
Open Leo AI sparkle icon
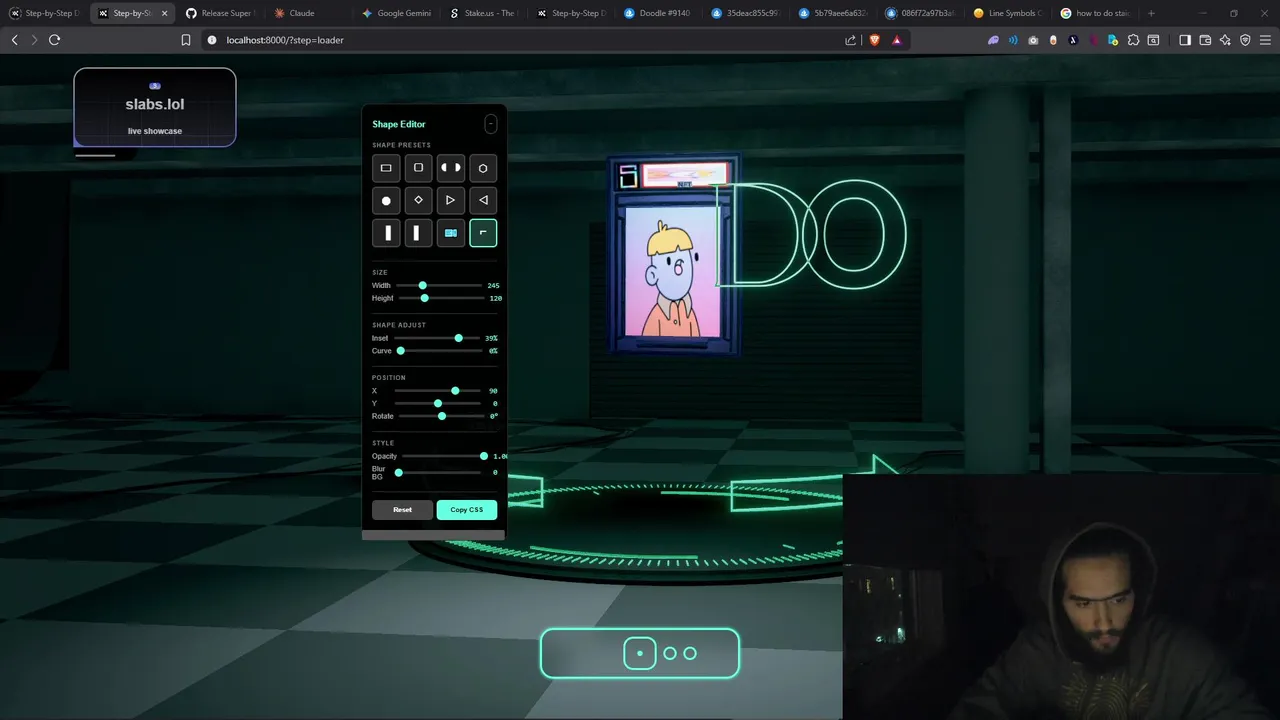point(1225,40)
